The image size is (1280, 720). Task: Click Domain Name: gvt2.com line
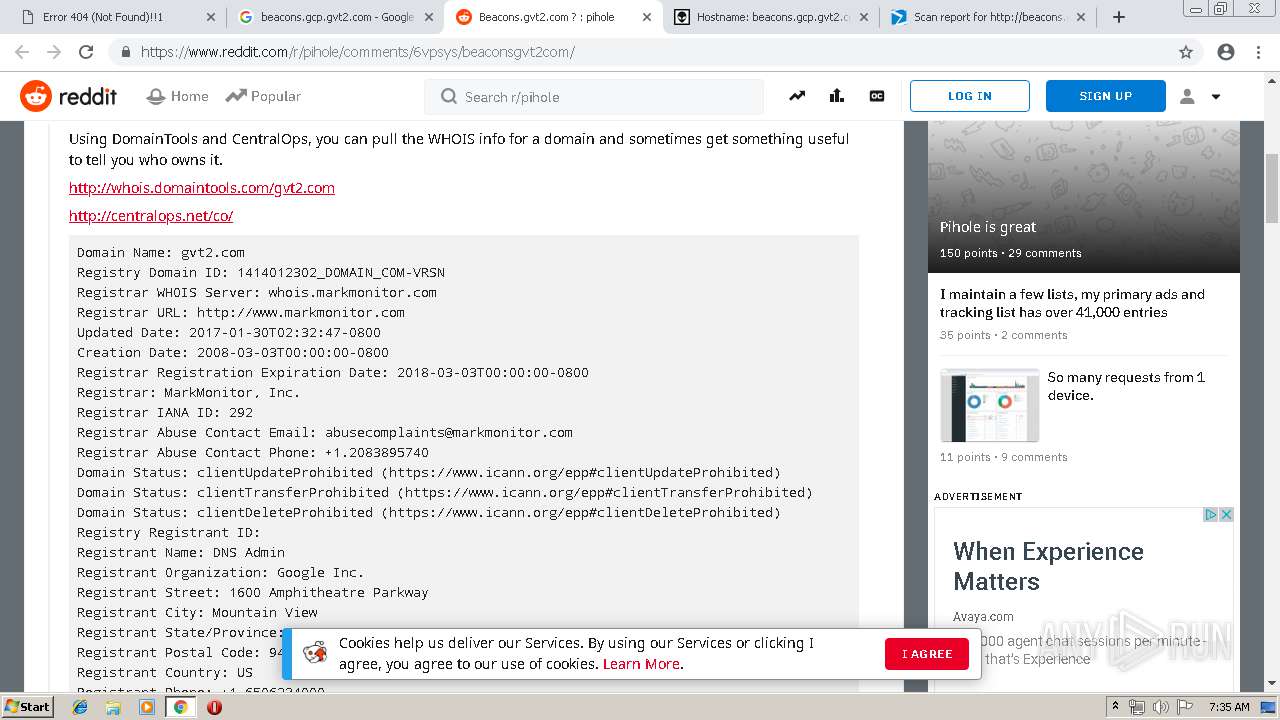(x=160, y=252)
